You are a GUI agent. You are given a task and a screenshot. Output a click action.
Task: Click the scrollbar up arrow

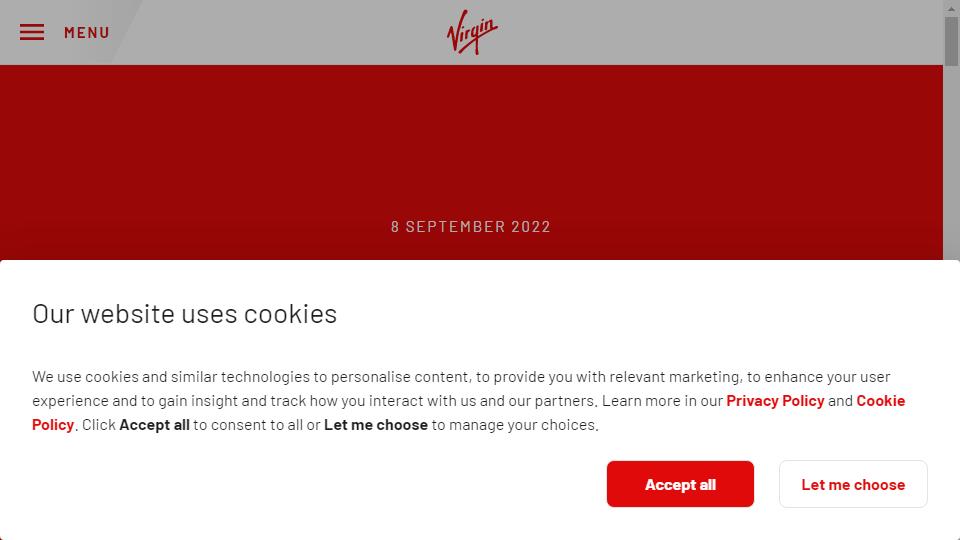pyautogui.click(x=951, y=8)
